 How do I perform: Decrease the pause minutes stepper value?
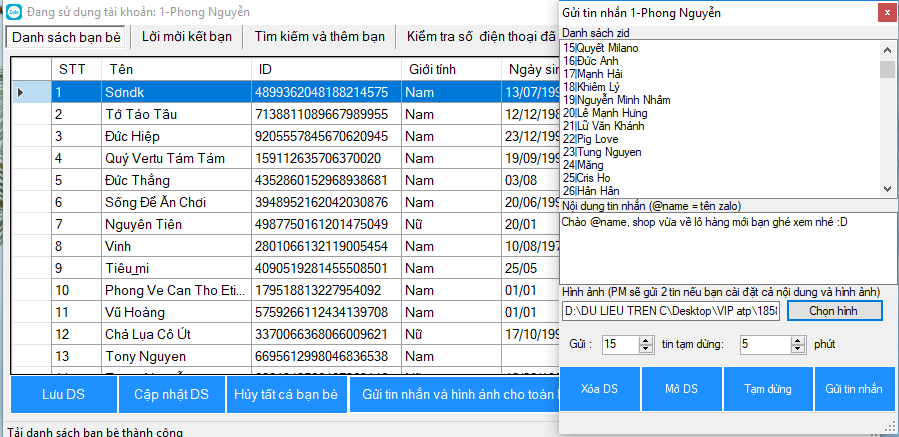click(797, 348)
